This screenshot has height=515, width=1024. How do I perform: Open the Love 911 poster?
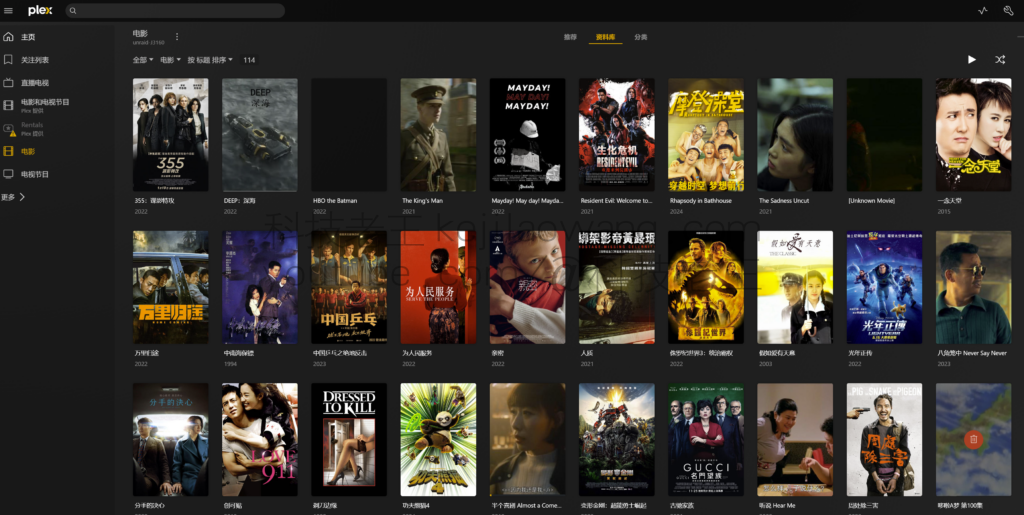[x=260, y=440]
